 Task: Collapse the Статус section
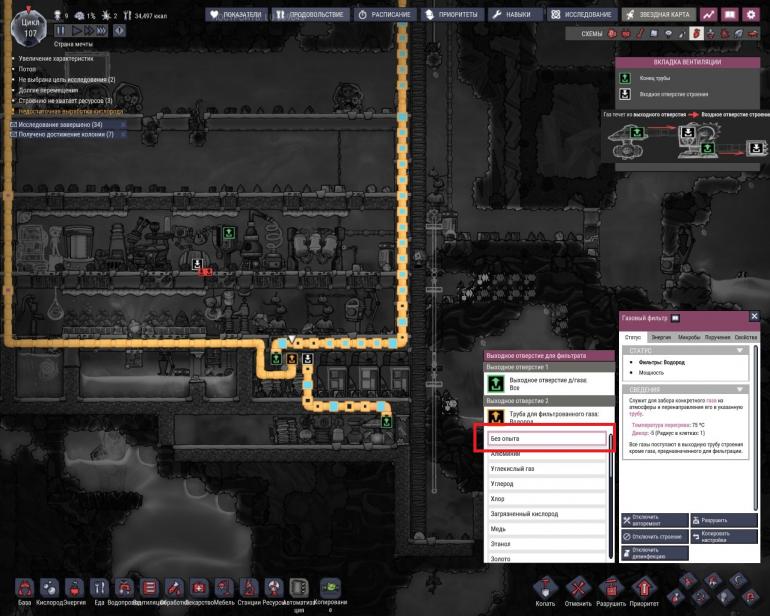click(x=739, y=350)
